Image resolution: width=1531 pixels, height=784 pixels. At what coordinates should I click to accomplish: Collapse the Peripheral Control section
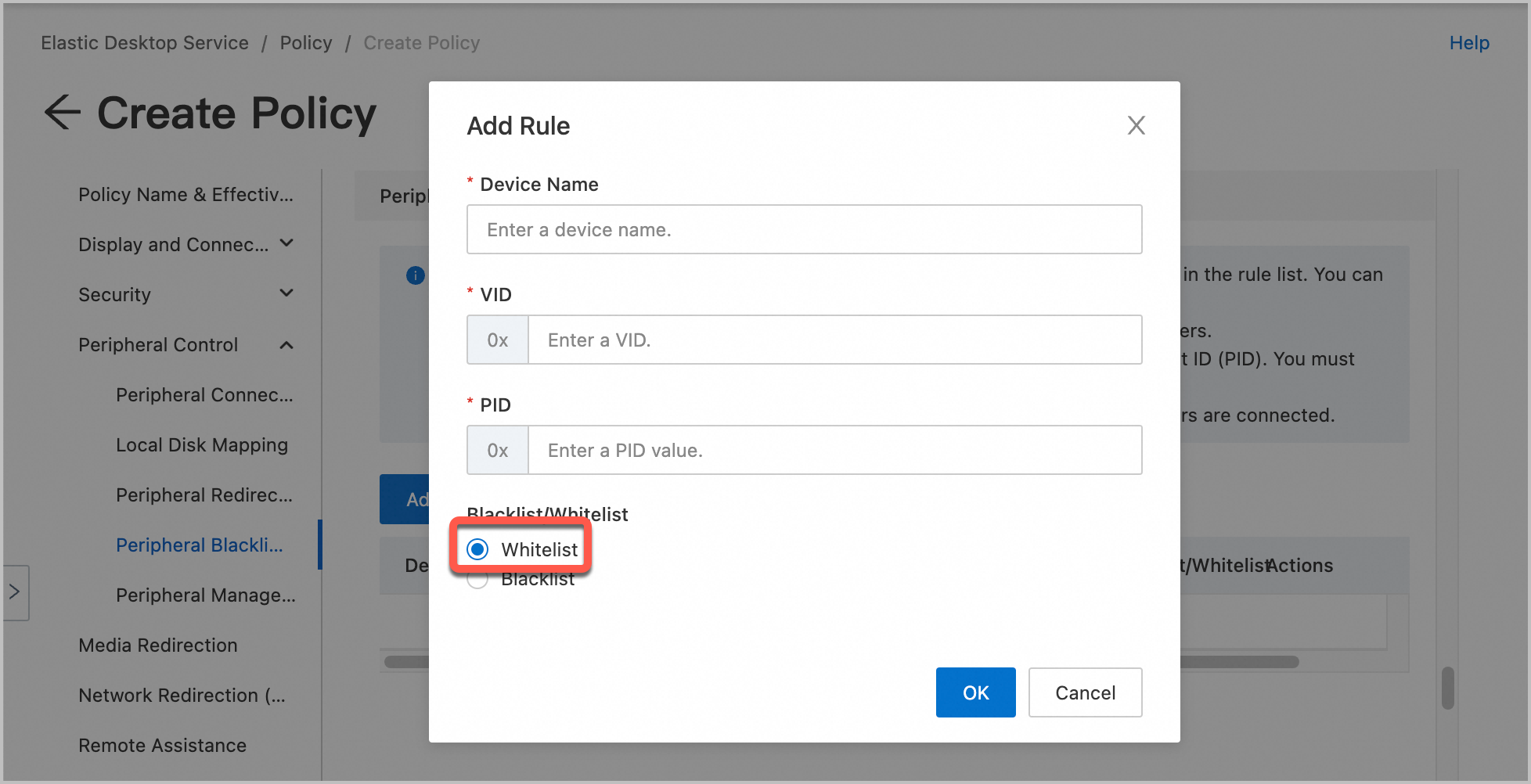[286, 345]
